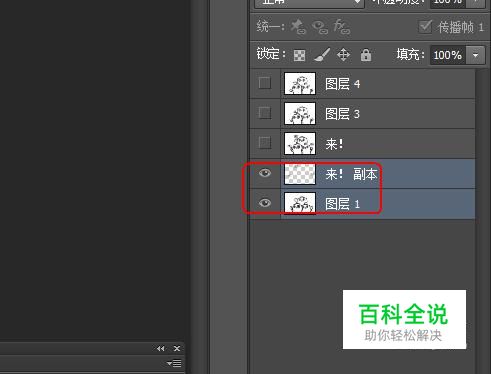Toggle the lock position move icon
Image resolution: width=491 pixels, height=374 pixels.
(343, 55)
